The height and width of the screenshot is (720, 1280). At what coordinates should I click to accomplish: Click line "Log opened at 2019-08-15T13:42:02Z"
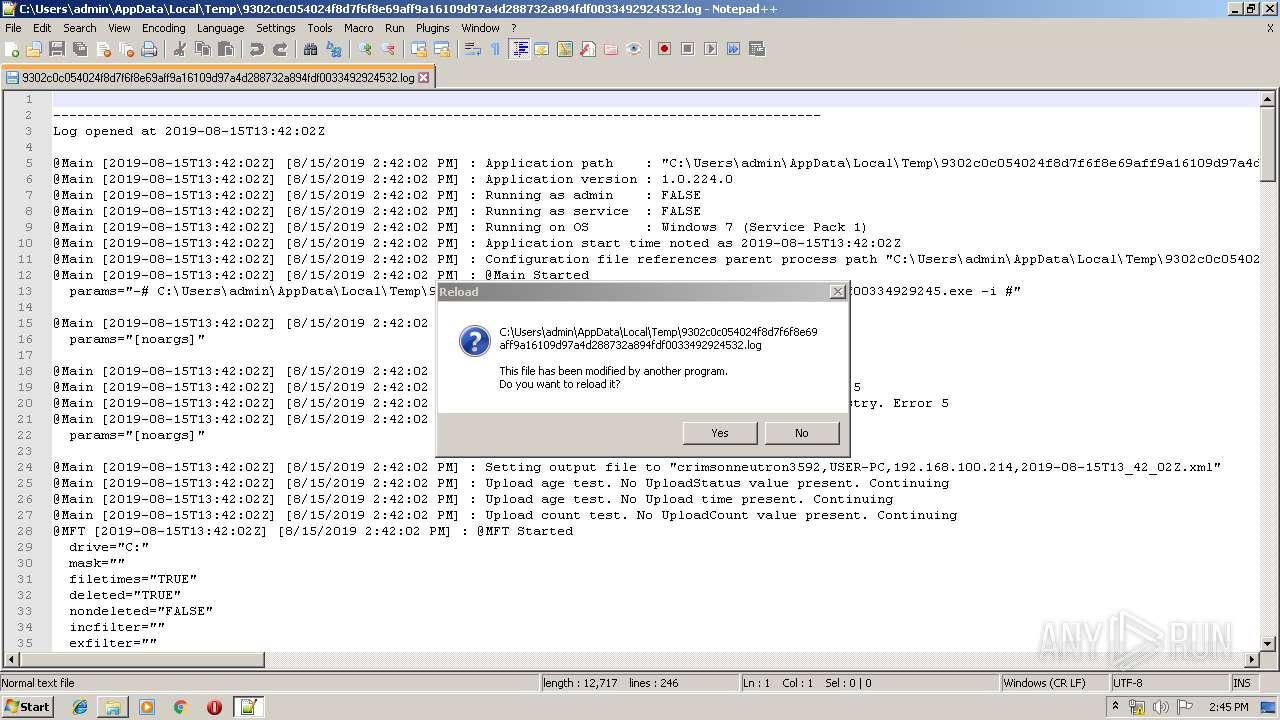coord(189,131)
